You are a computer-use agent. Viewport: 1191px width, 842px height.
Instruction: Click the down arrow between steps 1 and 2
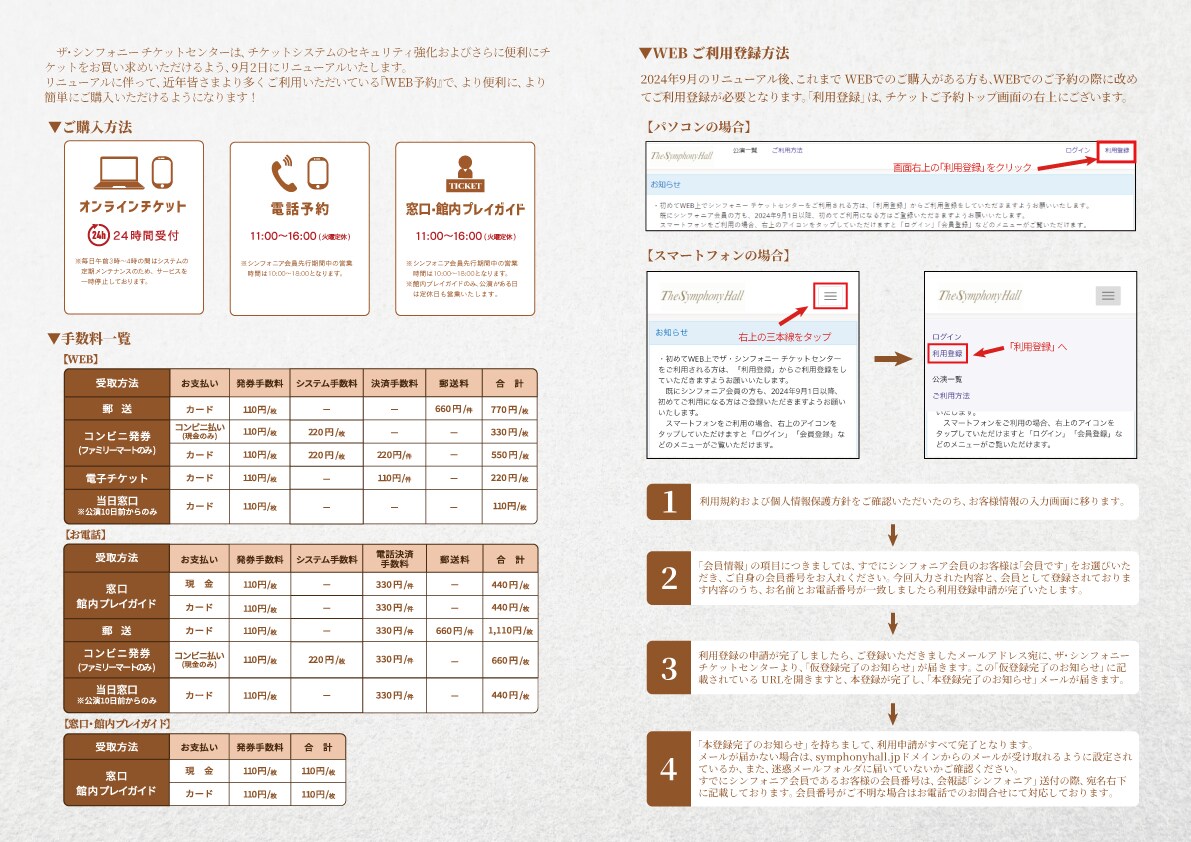[892, 535]
